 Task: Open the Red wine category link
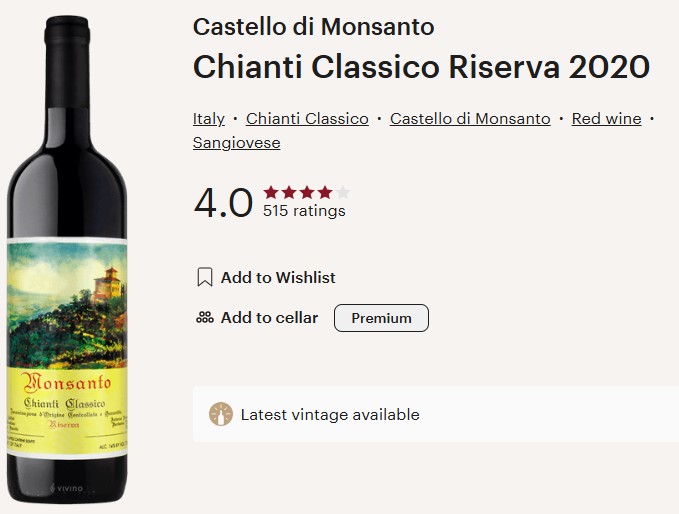click(x=606, y=119)
